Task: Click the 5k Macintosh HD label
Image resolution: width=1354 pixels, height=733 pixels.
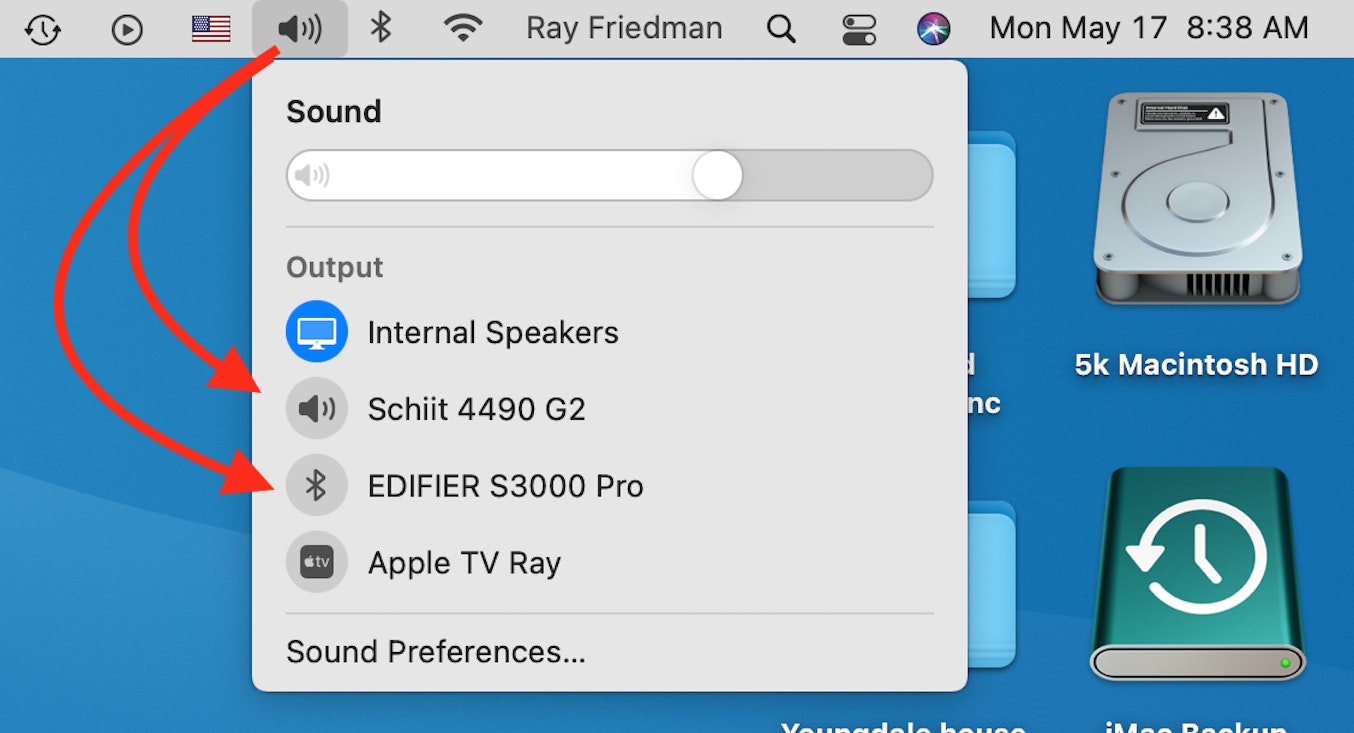Action: pyautogui.click(x=1197, y=365)
